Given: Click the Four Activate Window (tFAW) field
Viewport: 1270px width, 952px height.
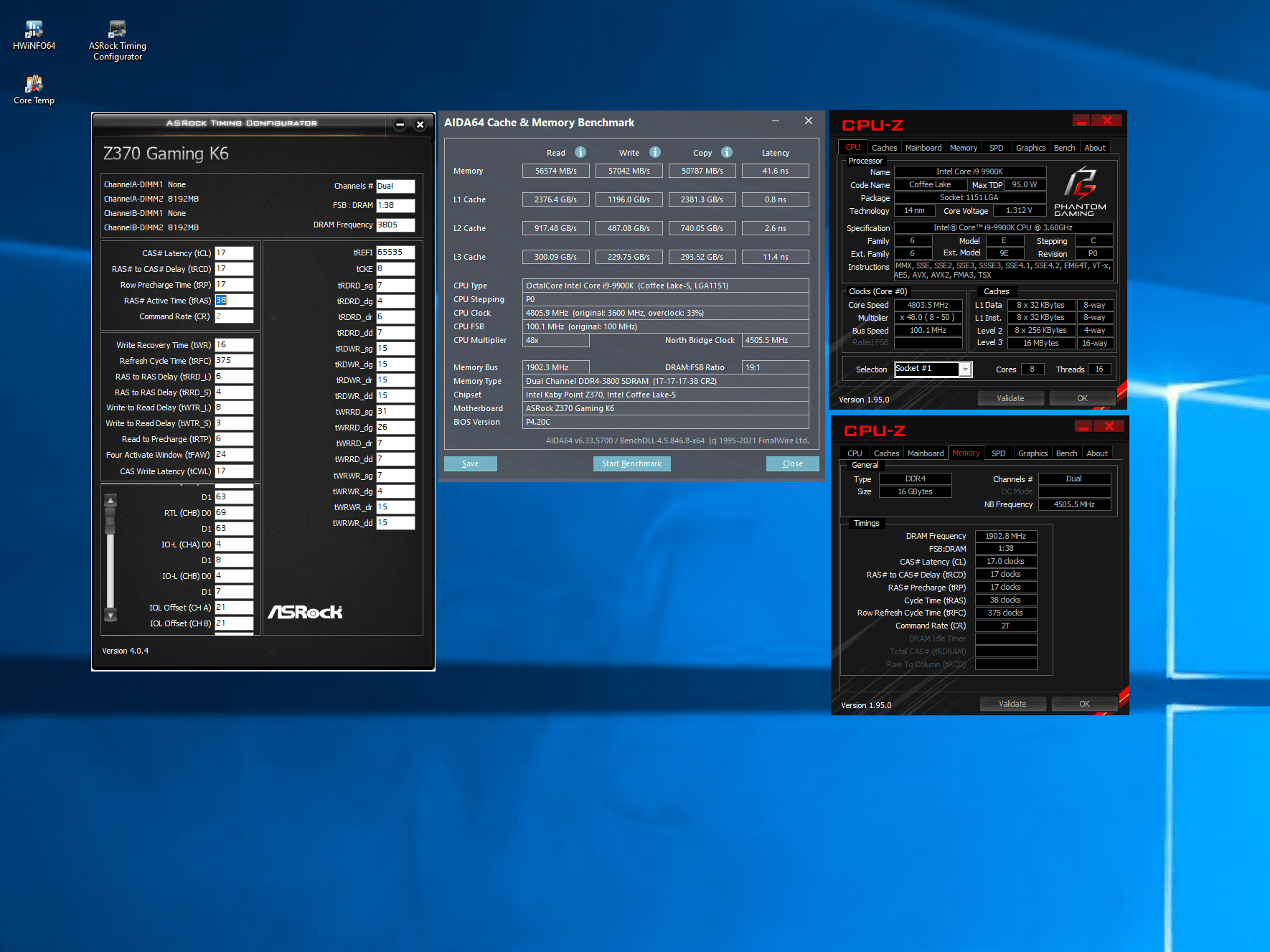Looking at the screenshot, I should [234, 455].
